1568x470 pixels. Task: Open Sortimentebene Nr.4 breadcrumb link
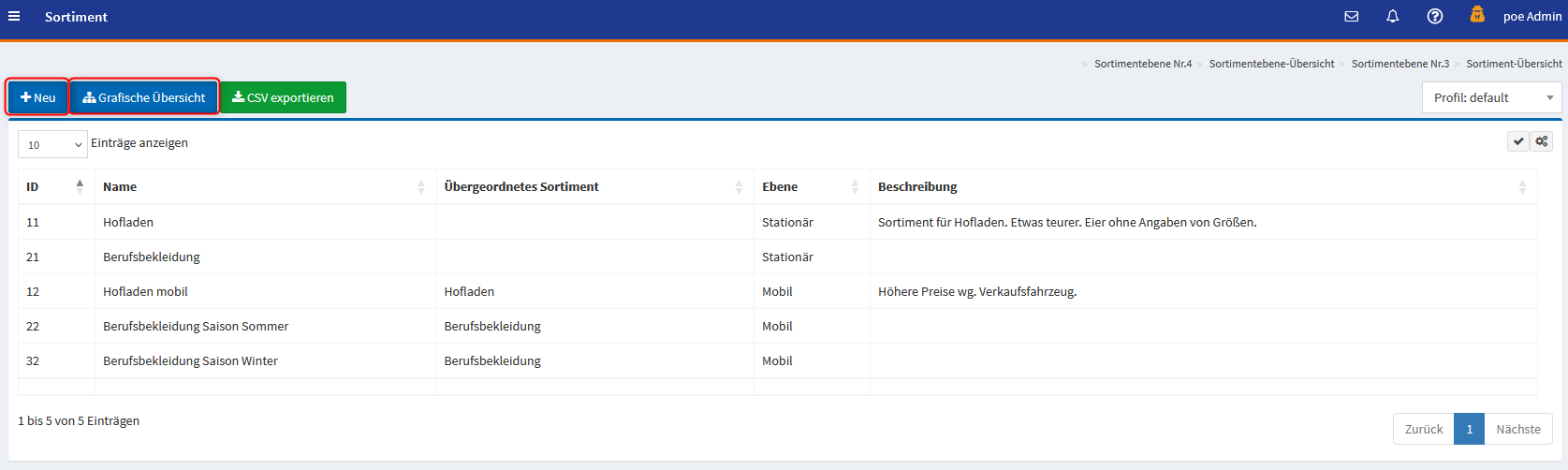tap(1143, 64)
